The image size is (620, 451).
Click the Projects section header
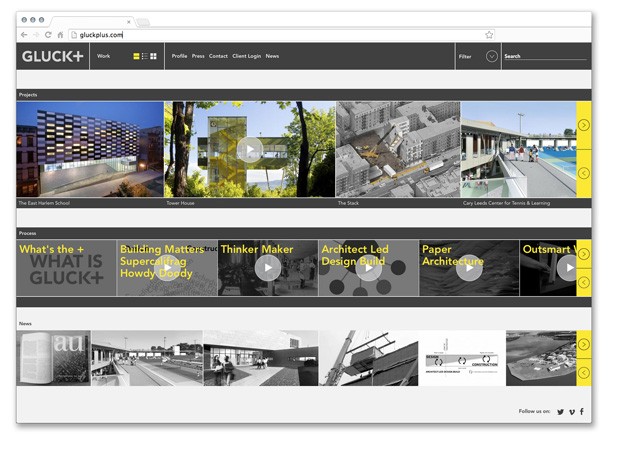click(x=304, y=95)
